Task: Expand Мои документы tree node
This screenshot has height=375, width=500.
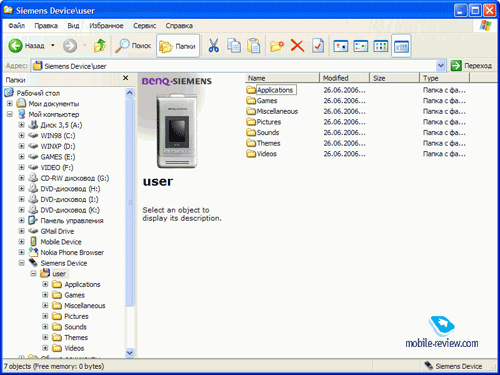Action: 10,104
